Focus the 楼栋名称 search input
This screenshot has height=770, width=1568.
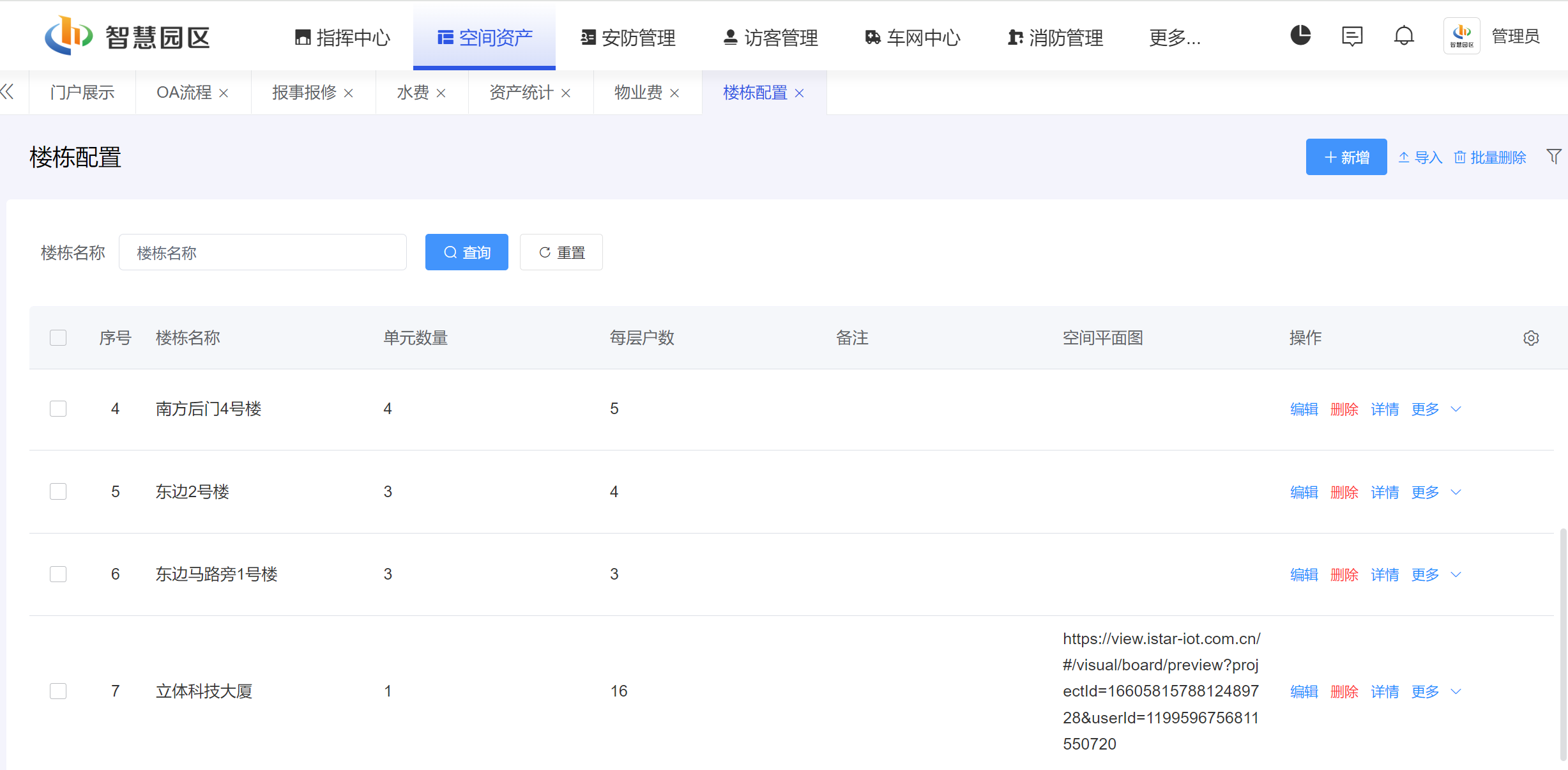263,252
